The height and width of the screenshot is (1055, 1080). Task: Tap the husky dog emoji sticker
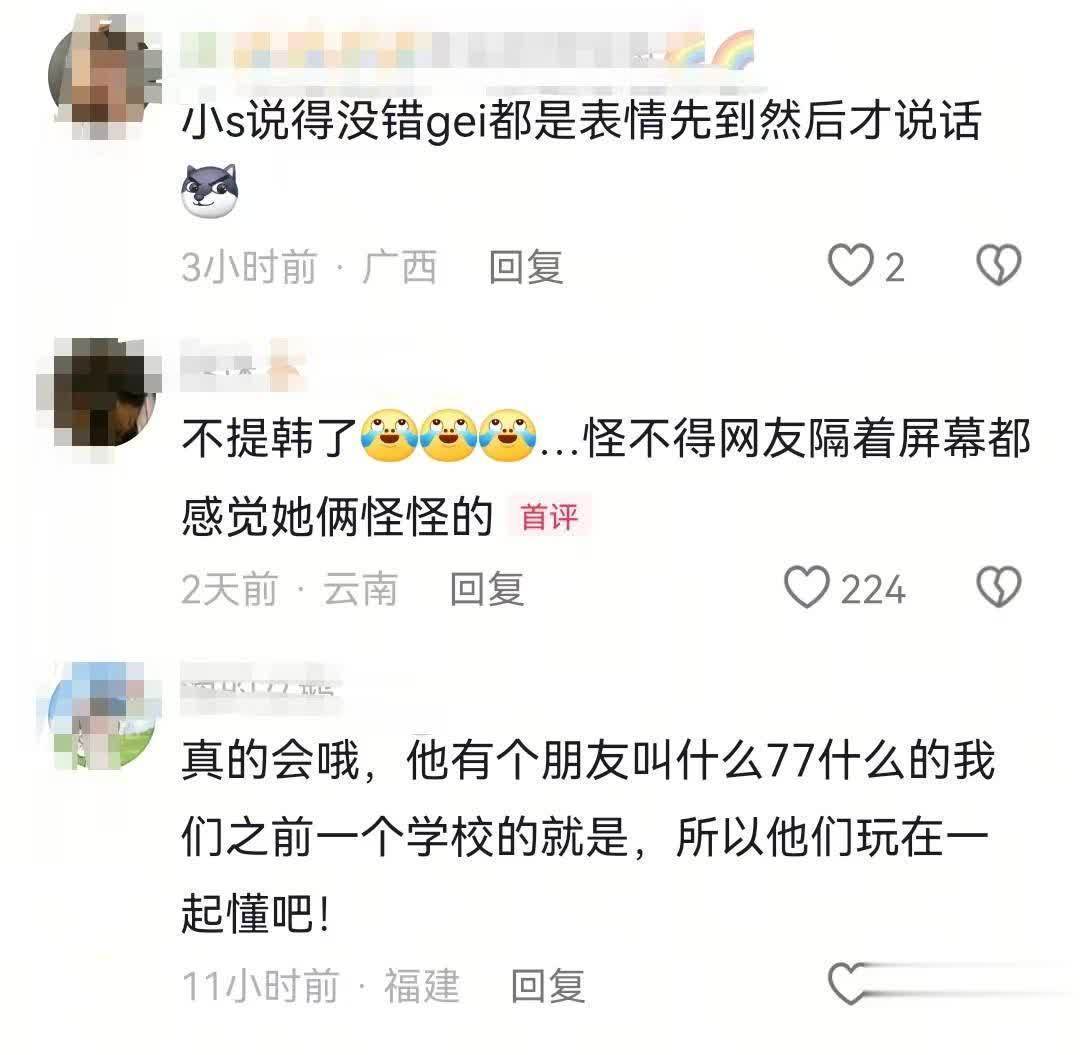[x=209, y=191]
